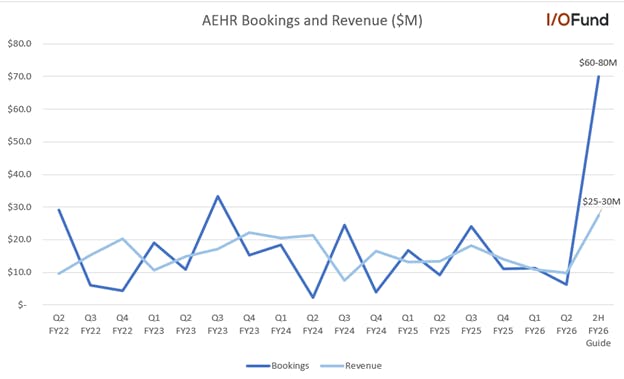This screenshot has width=624, height=379.
Task: Click the Bookings guide point at $70.0
Action: (x=598, y=76)
